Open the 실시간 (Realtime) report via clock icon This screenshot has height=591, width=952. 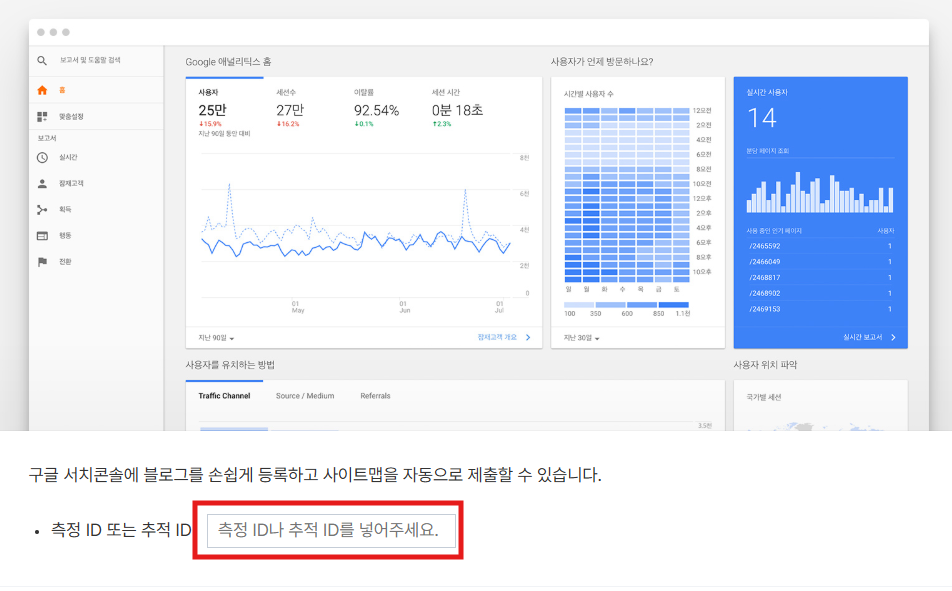[40, 157]
